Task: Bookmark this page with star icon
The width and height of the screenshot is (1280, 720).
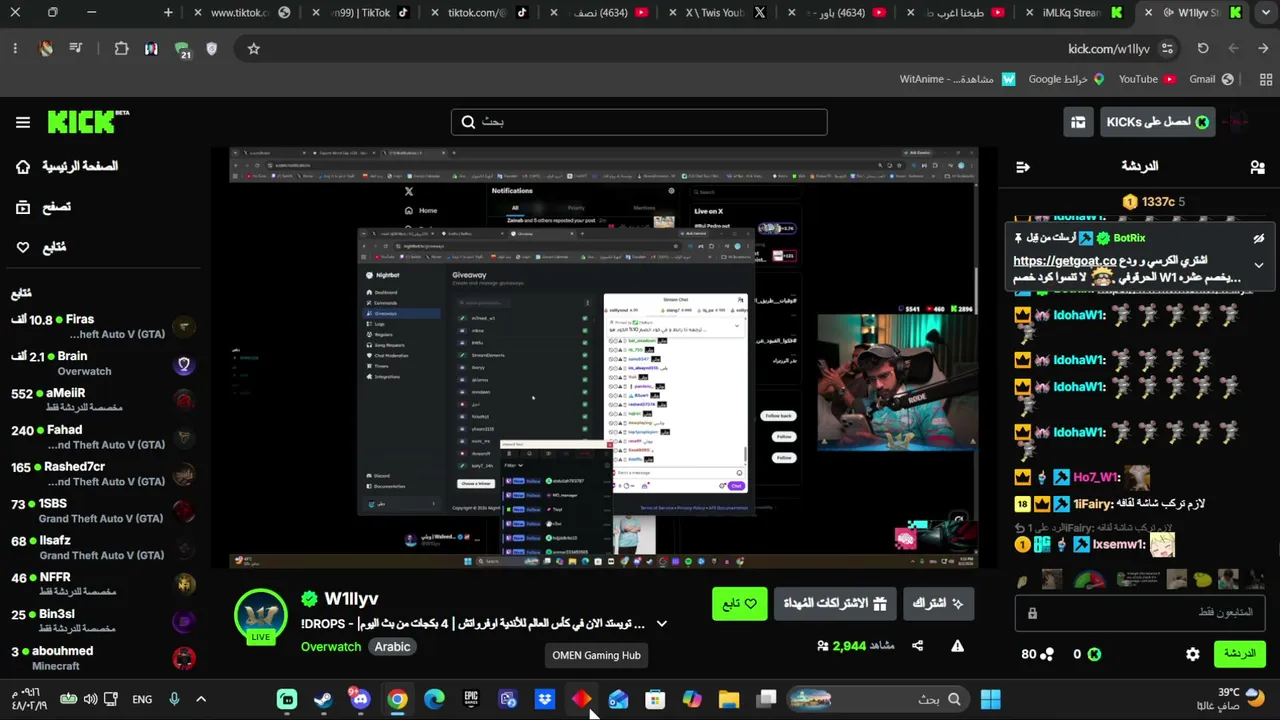Action: coord(254,48)
